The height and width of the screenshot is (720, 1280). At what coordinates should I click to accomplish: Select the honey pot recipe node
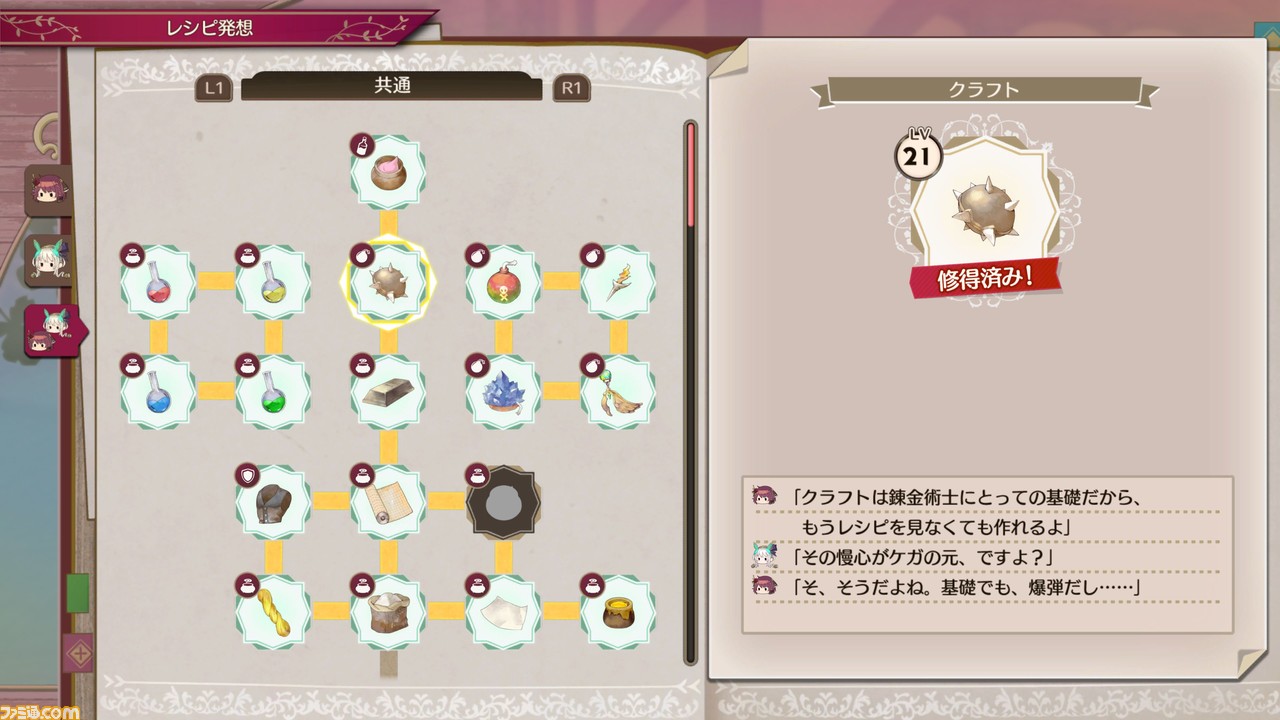[x=619, y=610]
